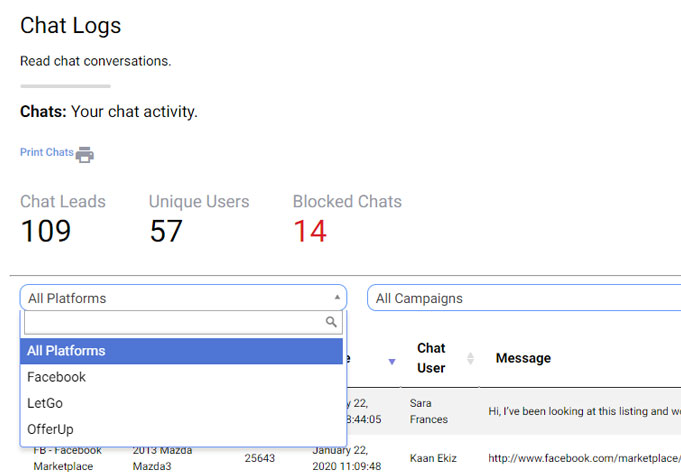Click the Message column header
Viewport: 681px width, 472px height.
pos(523,358)
